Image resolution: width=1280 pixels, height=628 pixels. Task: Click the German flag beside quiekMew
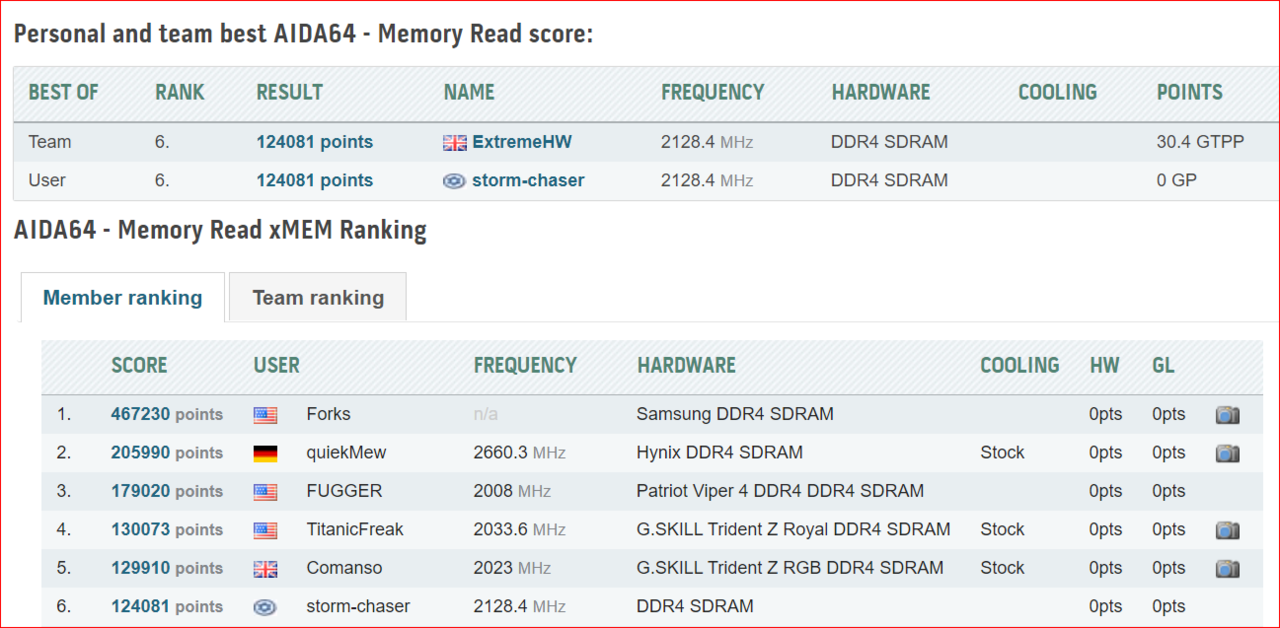[x=265, y=453]
